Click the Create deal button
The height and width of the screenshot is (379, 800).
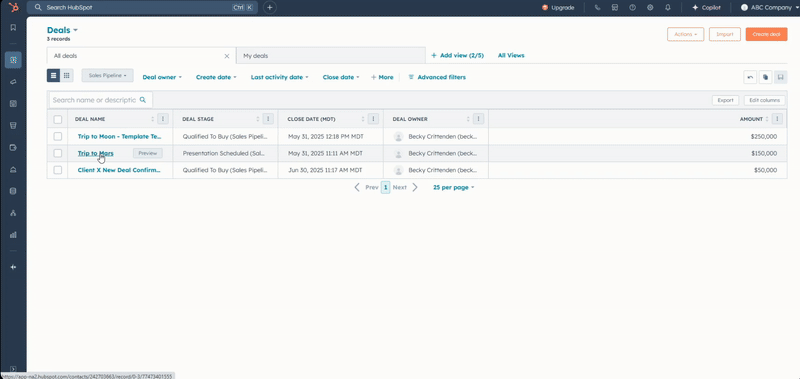(766, 34)
